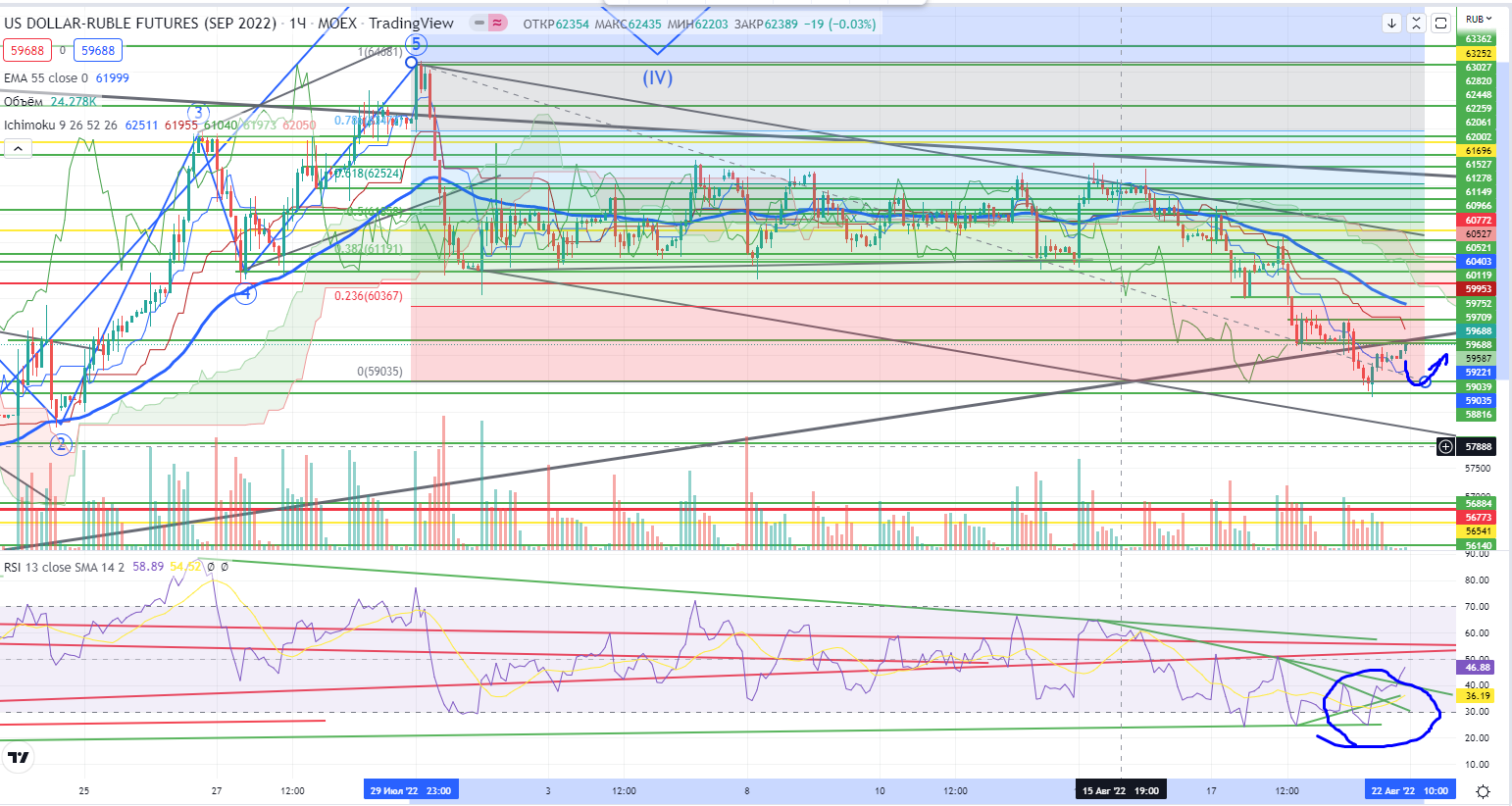1512x806 pixels.
Task: Click the 15 Авг '22 19:00 time label
Action: click(x=1119, y=790)
